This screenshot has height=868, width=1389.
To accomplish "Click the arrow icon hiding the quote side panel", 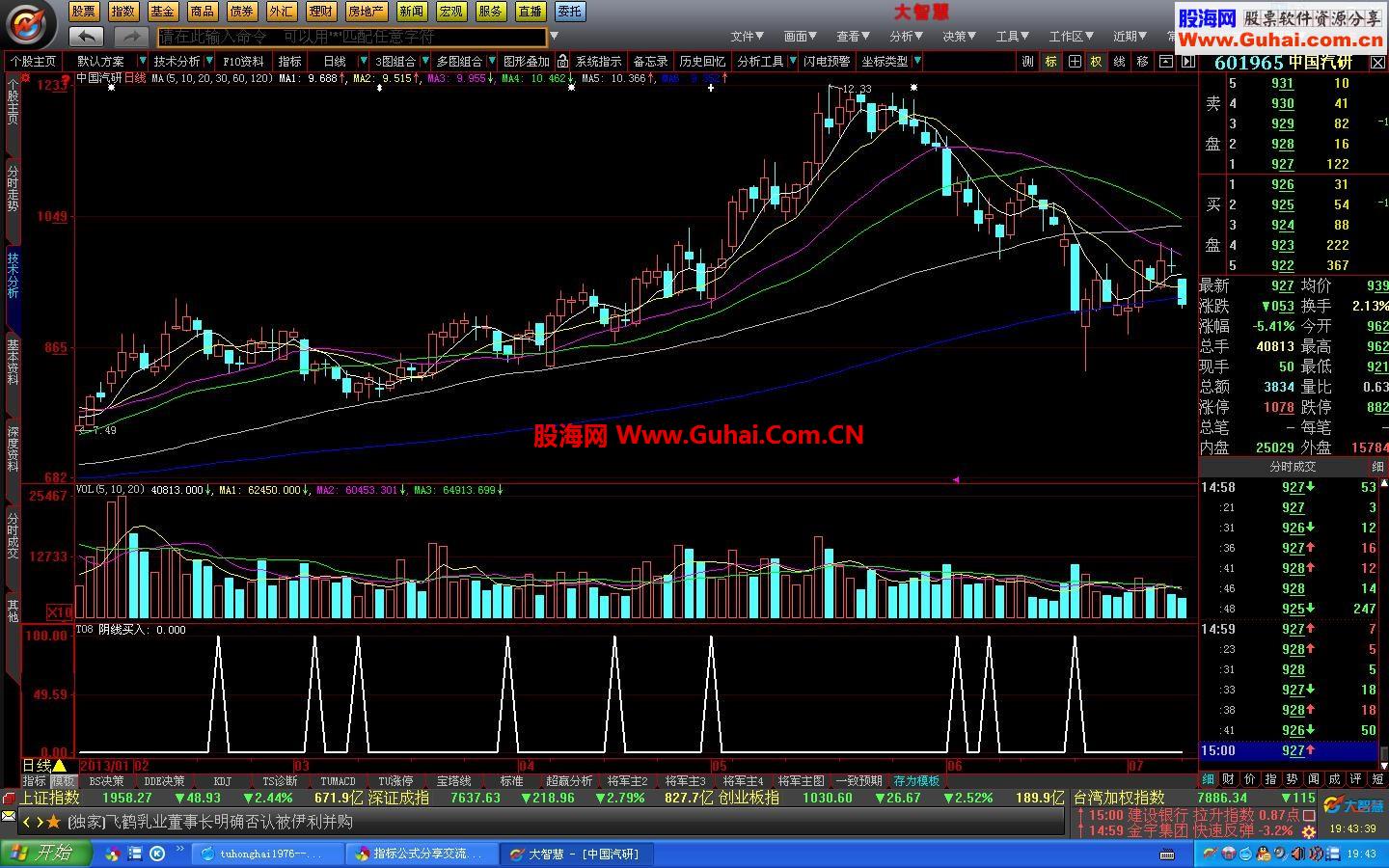I will tap(1188, 61).
